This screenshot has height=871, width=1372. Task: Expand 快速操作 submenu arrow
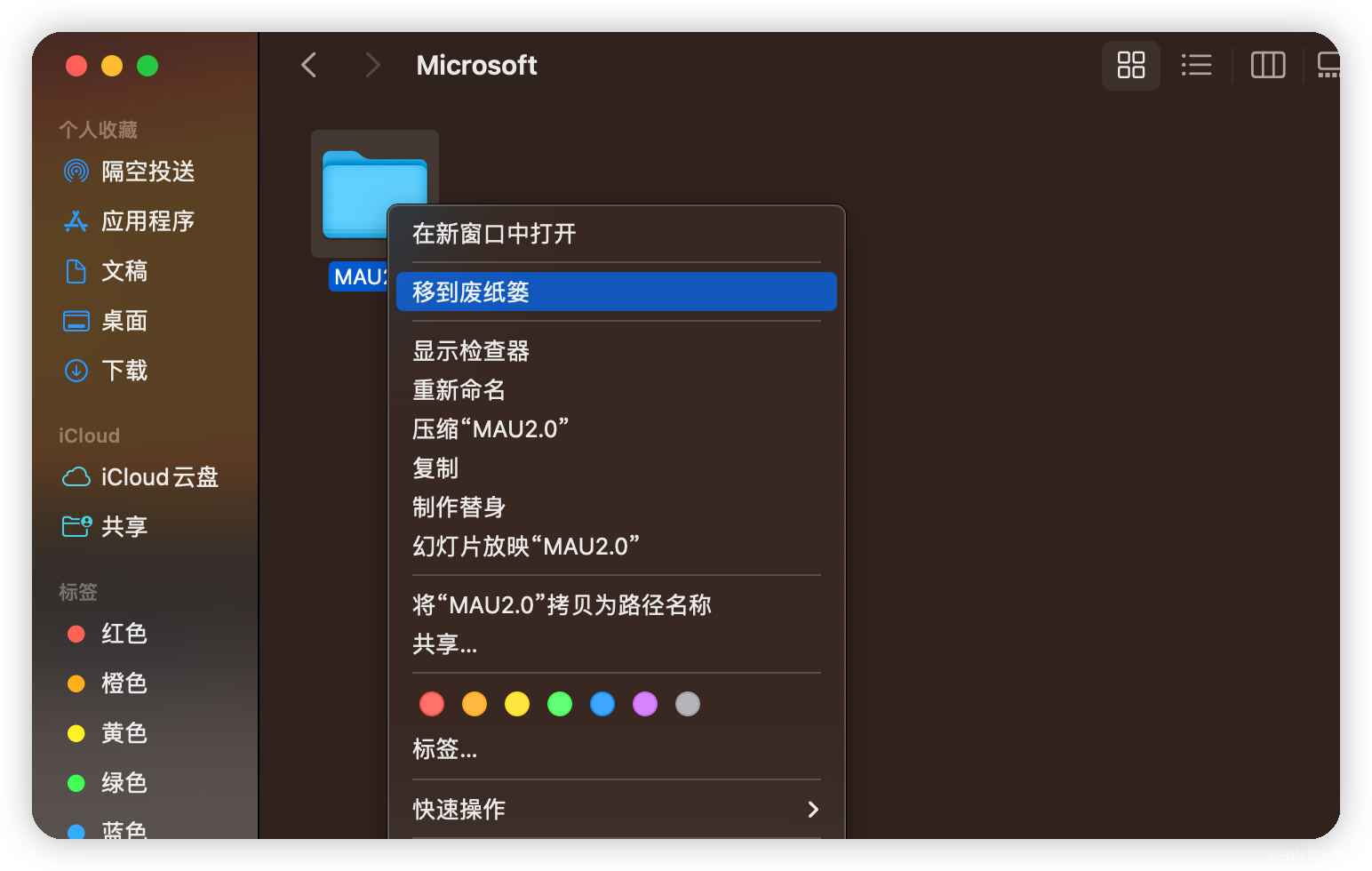click(813, 810)
